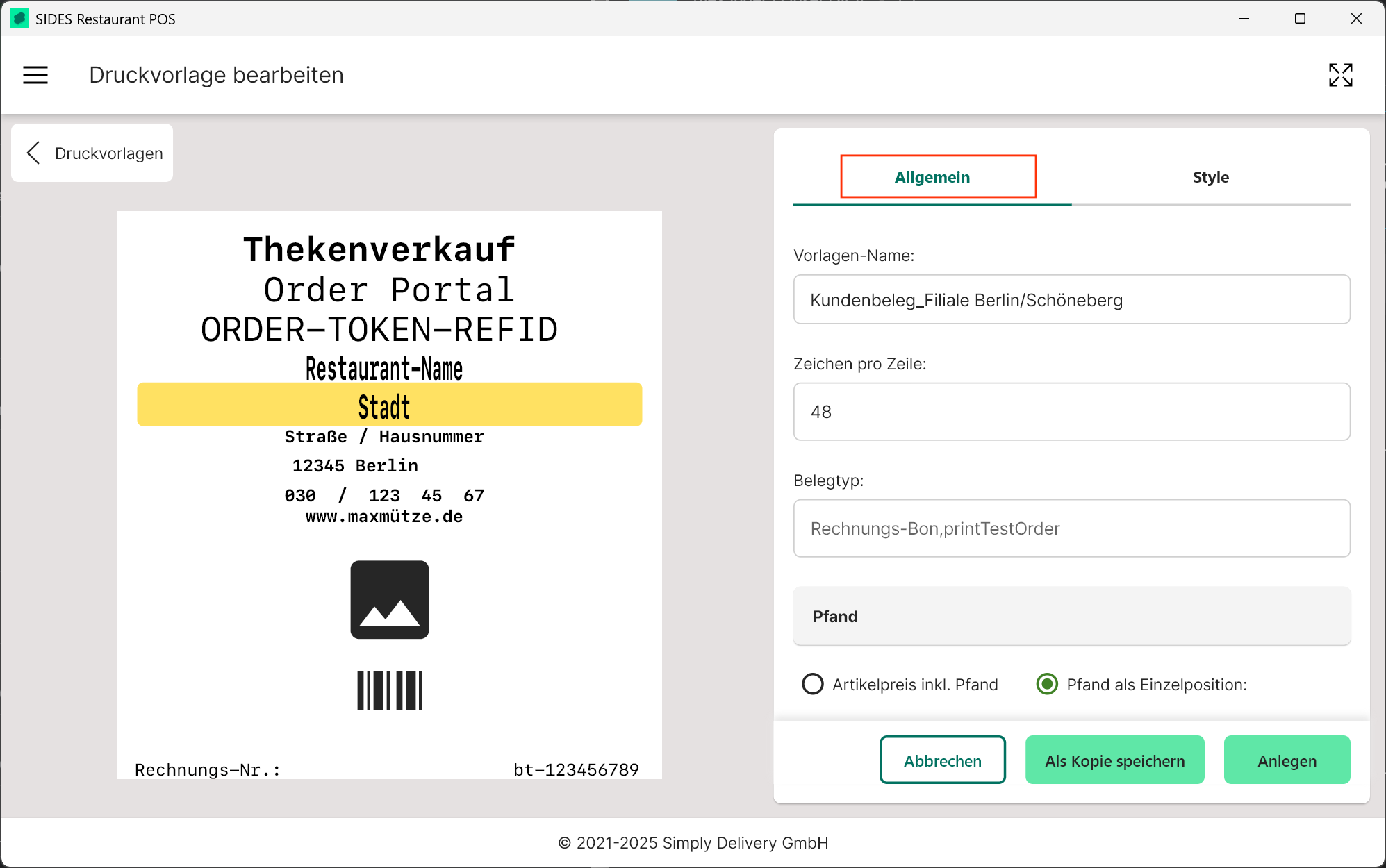
Task: Select 'Artikelpreis inkl. Pfand' radio option
Action: click(812, 684)
